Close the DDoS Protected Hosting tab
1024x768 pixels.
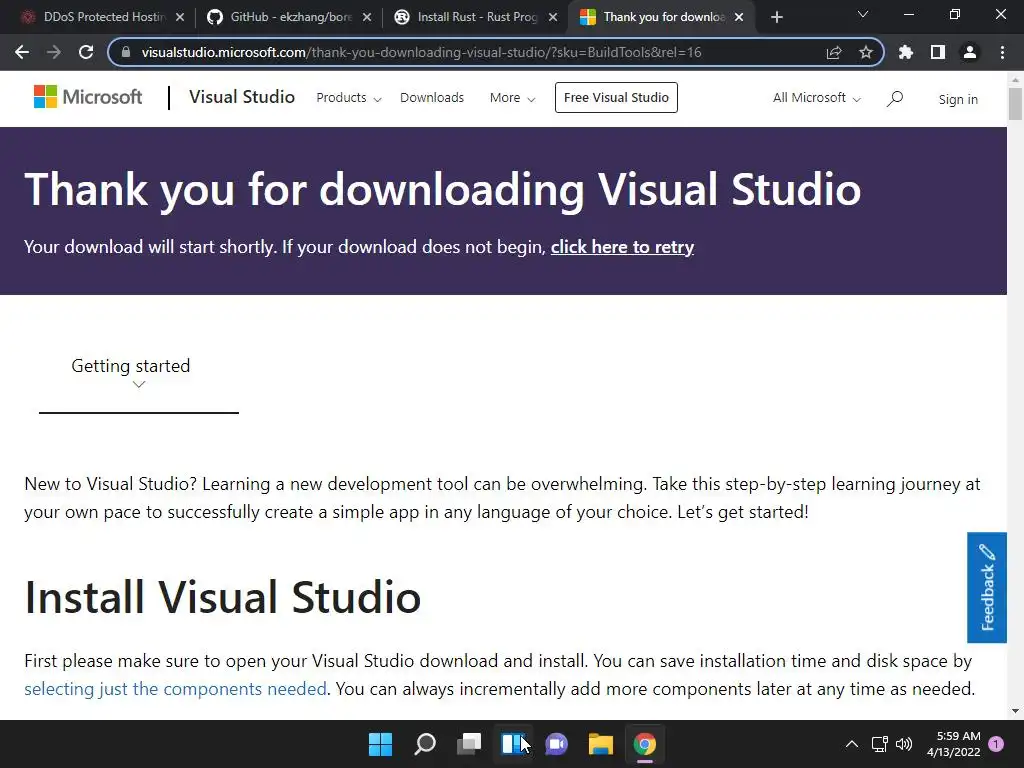click(180, 17)
